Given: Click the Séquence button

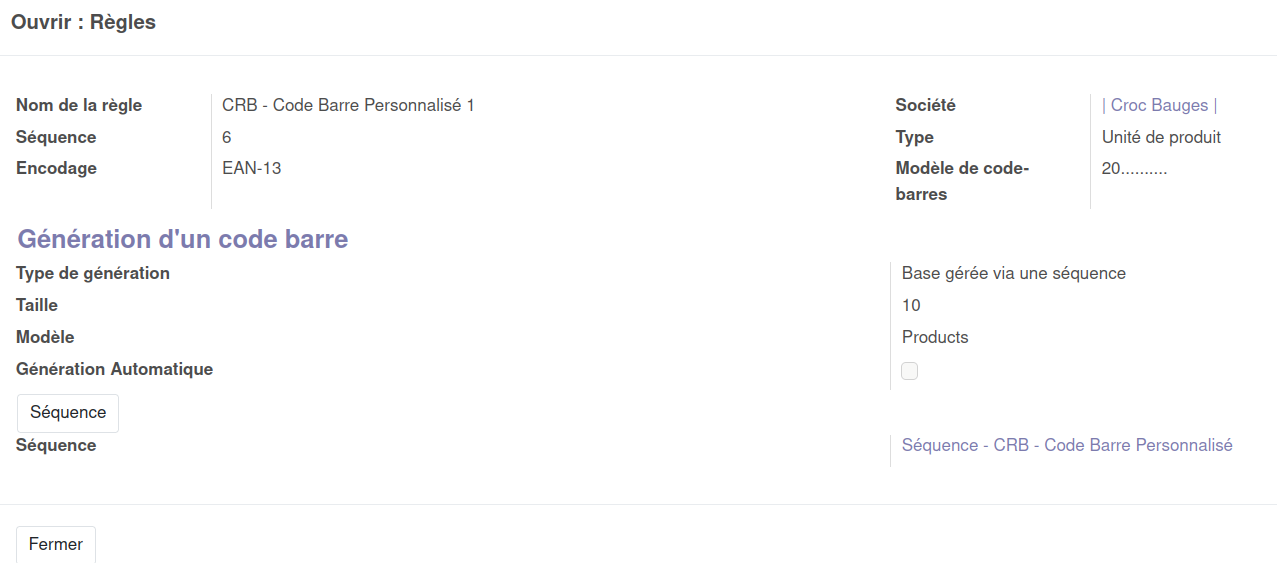Looking at the screenshot, I should coord(68,412).
